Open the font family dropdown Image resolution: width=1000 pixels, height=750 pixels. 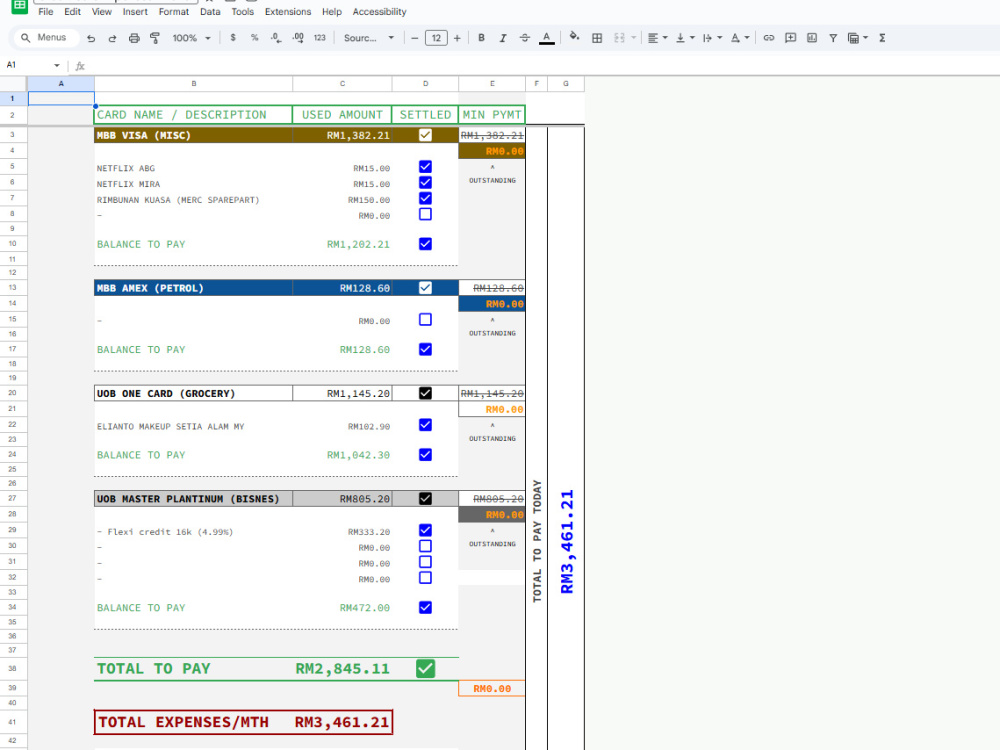[x=369, y=38]
